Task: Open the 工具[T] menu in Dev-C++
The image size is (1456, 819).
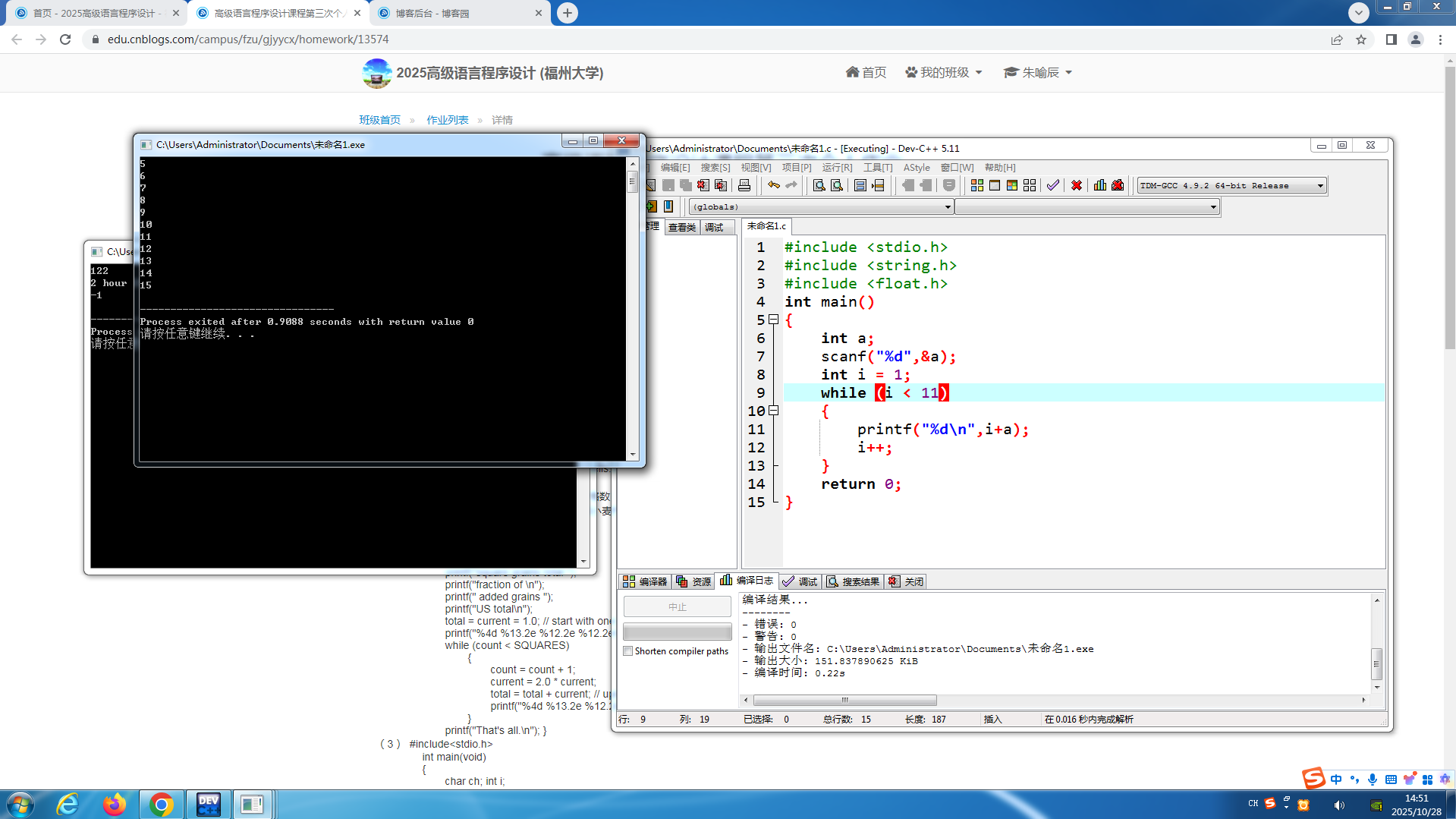Action: tap(878, 168)
